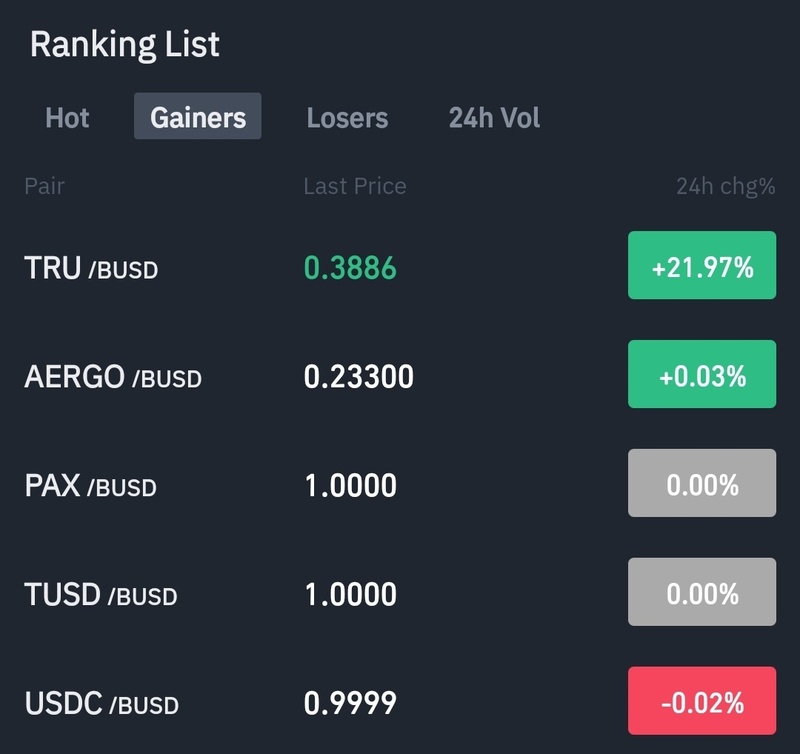Open the Losers tab
The image size is (800, 754).
(347, 117)
